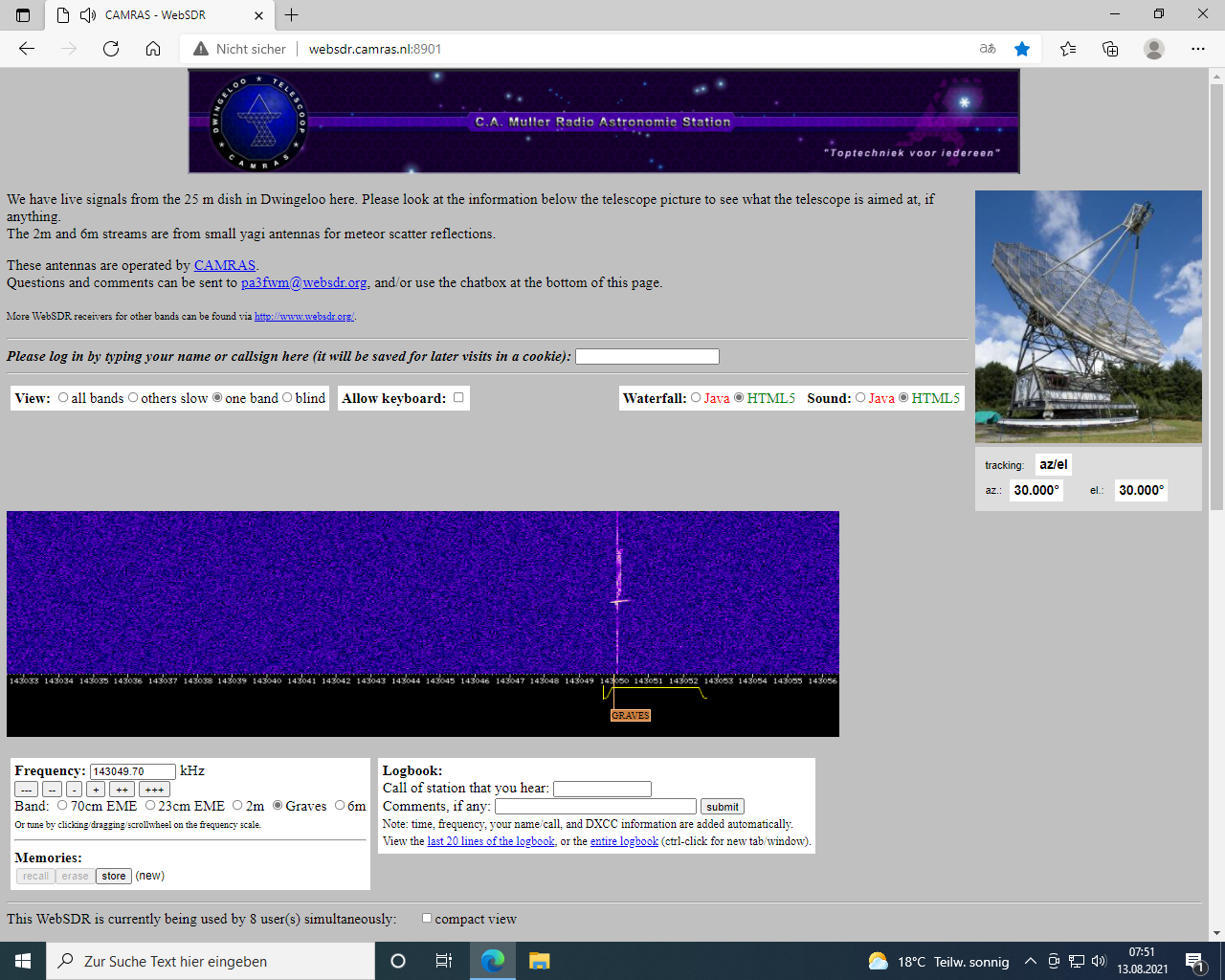Close the CAMRAS - WebSDR tab
The height and width of the screenshot is (980, 1225).
coord(258,15)
